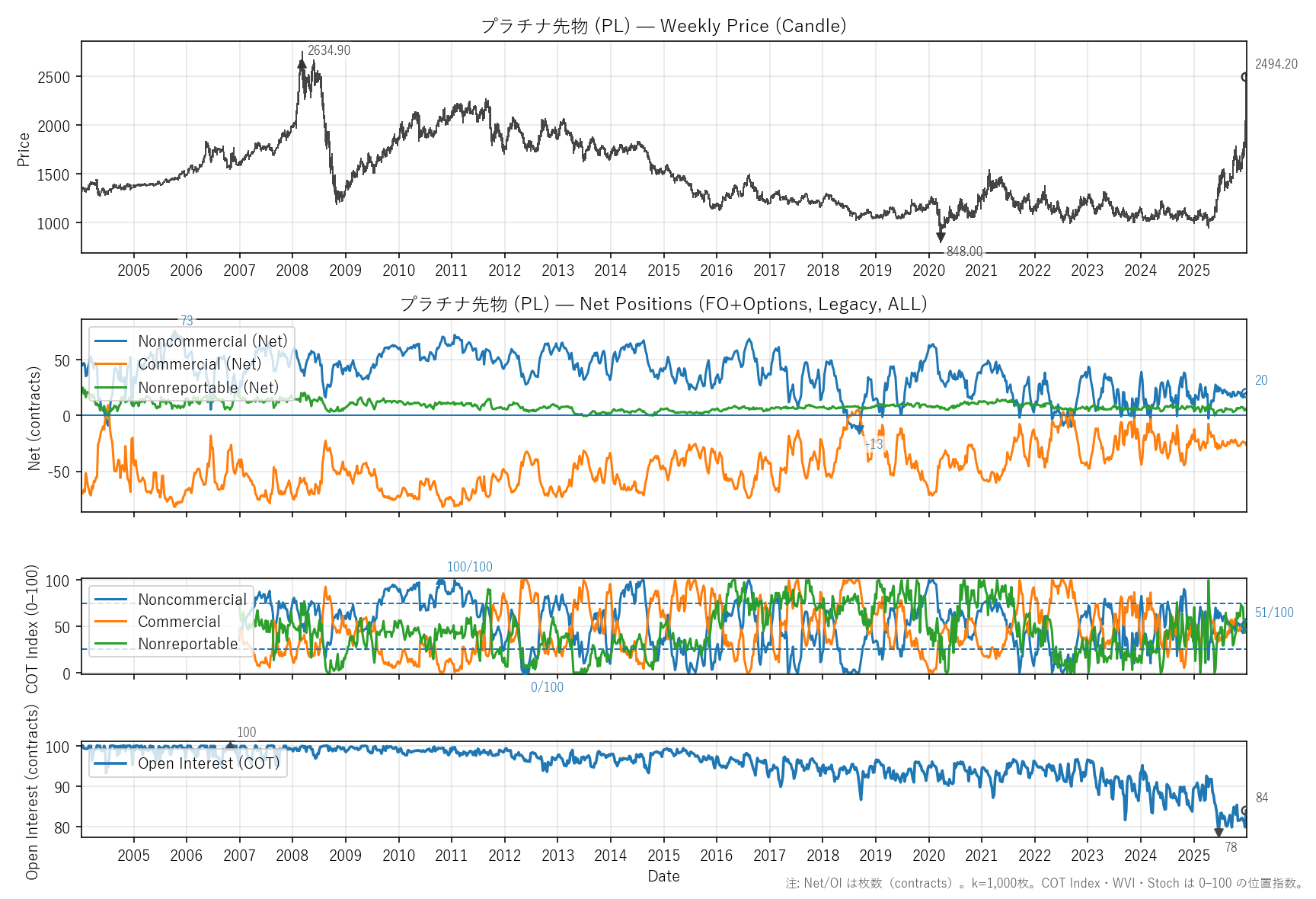Viewport: 1316px width, 899px height.
Task: Click the Date axis label at the bottom
Action: [663, 876]
